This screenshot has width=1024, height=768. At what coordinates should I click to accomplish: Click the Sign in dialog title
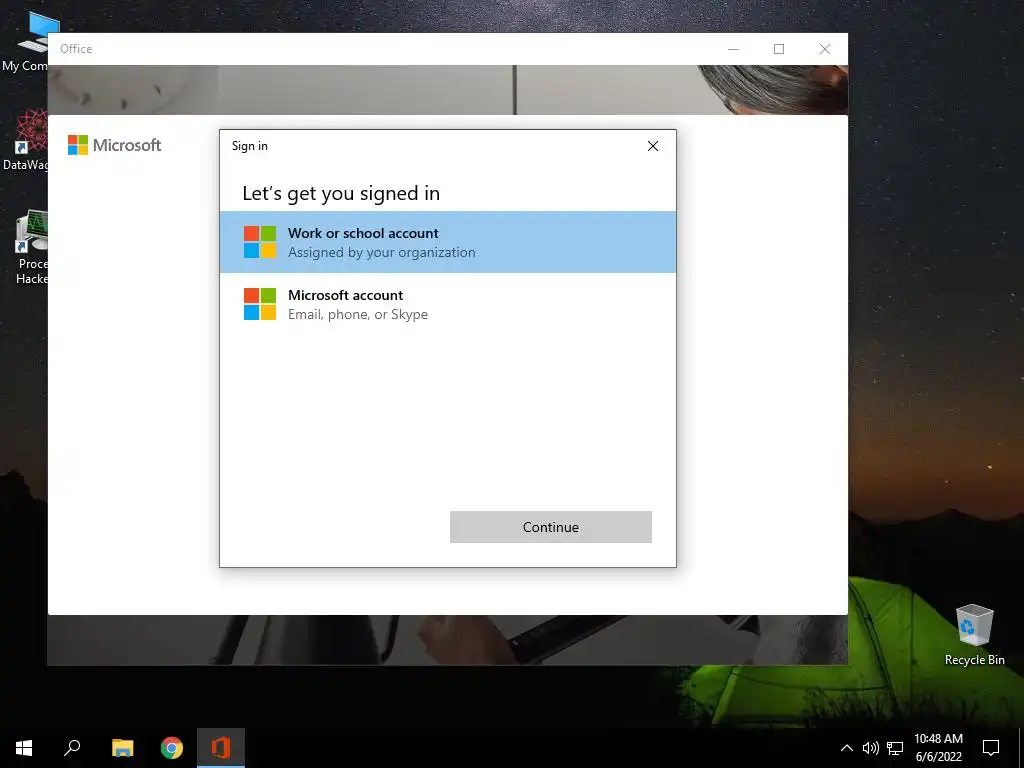click(249, 146)
